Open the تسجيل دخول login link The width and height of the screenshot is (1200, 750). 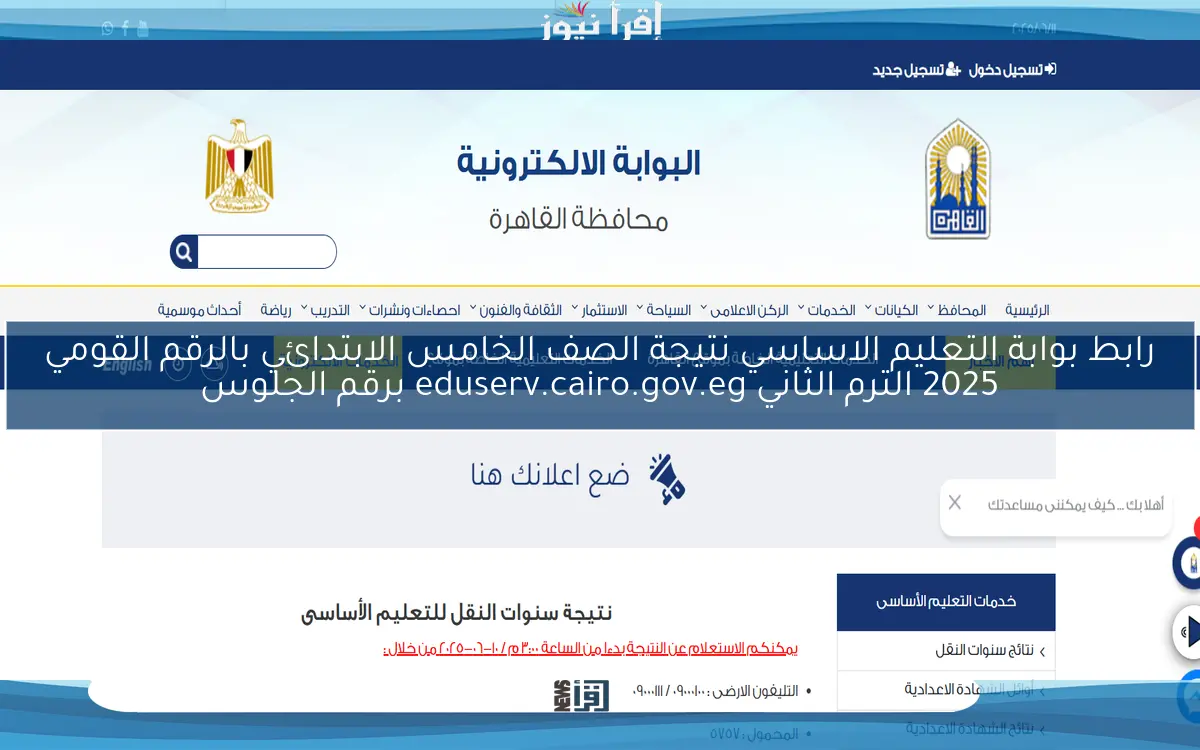pyautogui.click(x=1012, y=69)
